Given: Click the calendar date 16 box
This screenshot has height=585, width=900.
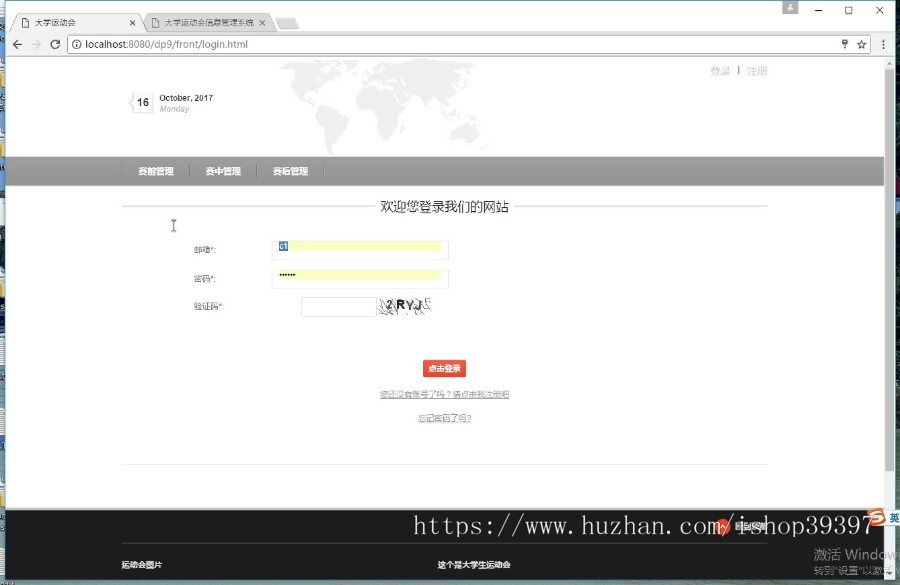Looking at the screenshot, I should pos(142,103).
